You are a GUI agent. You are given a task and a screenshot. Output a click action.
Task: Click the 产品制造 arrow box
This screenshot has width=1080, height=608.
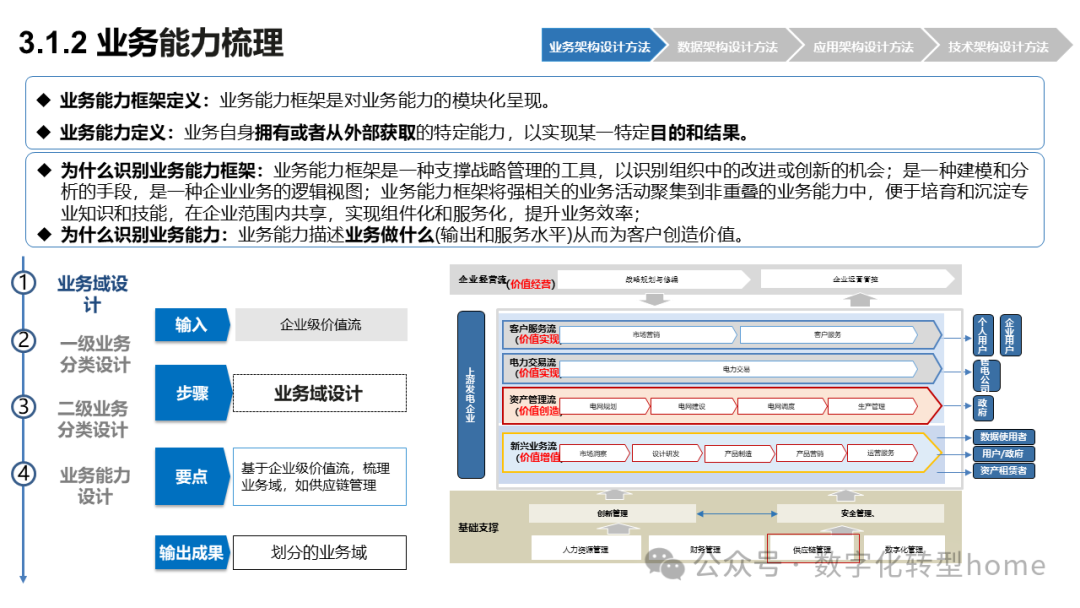pos(739,453)
